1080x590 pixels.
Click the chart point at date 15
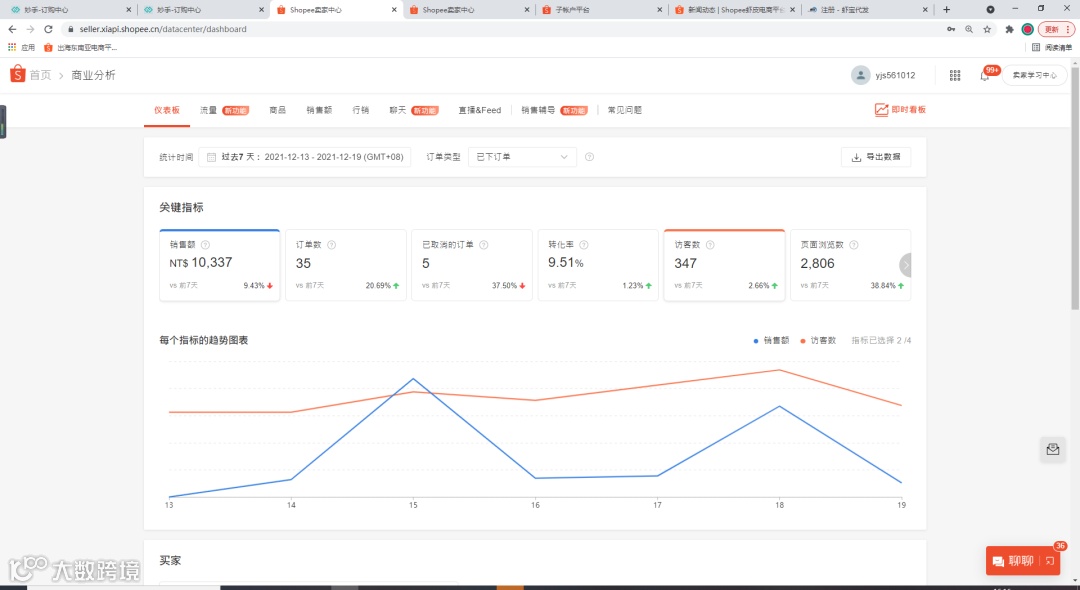coord(413,379)
